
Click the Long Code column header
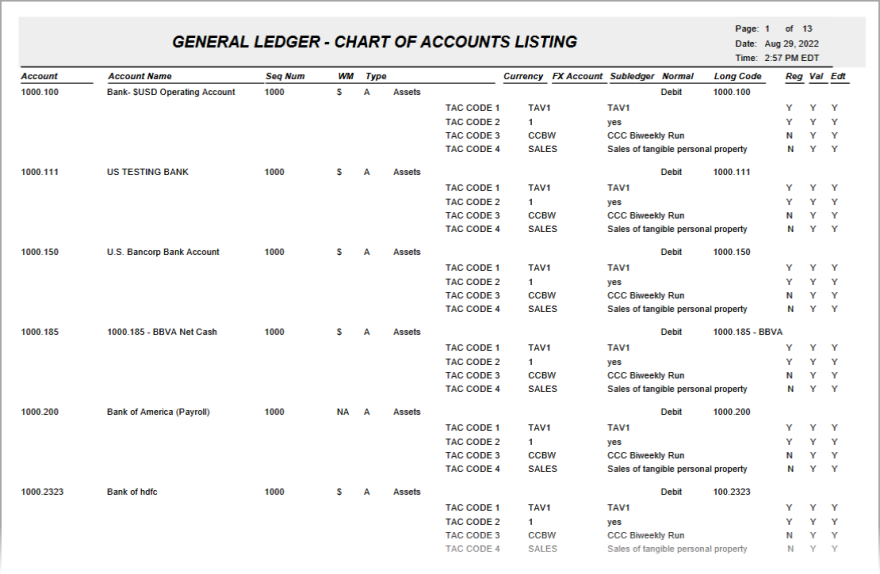click(737, 76)
